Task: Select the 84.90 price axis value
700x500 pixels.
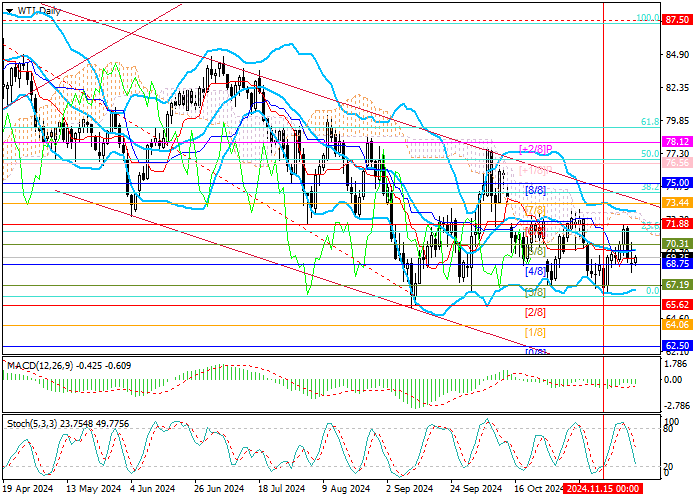Action: click(x=677, y=55)
